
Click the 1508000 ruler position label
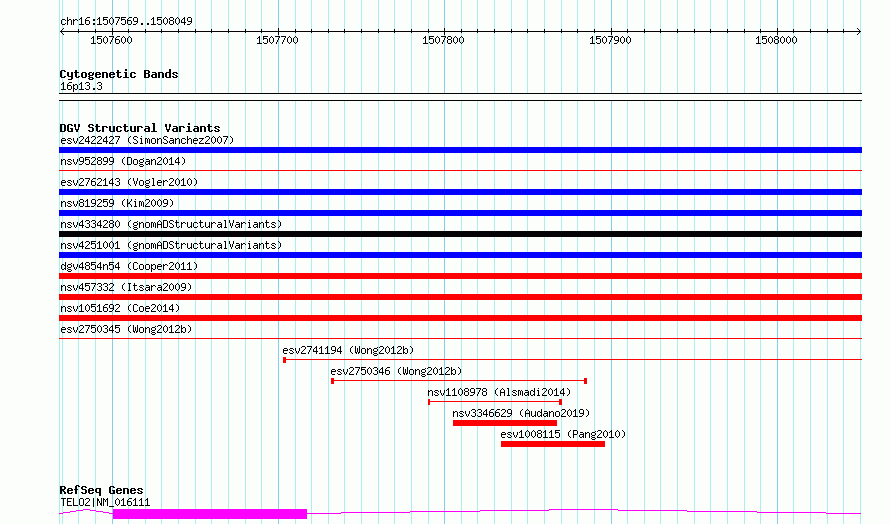pos(776,40)
